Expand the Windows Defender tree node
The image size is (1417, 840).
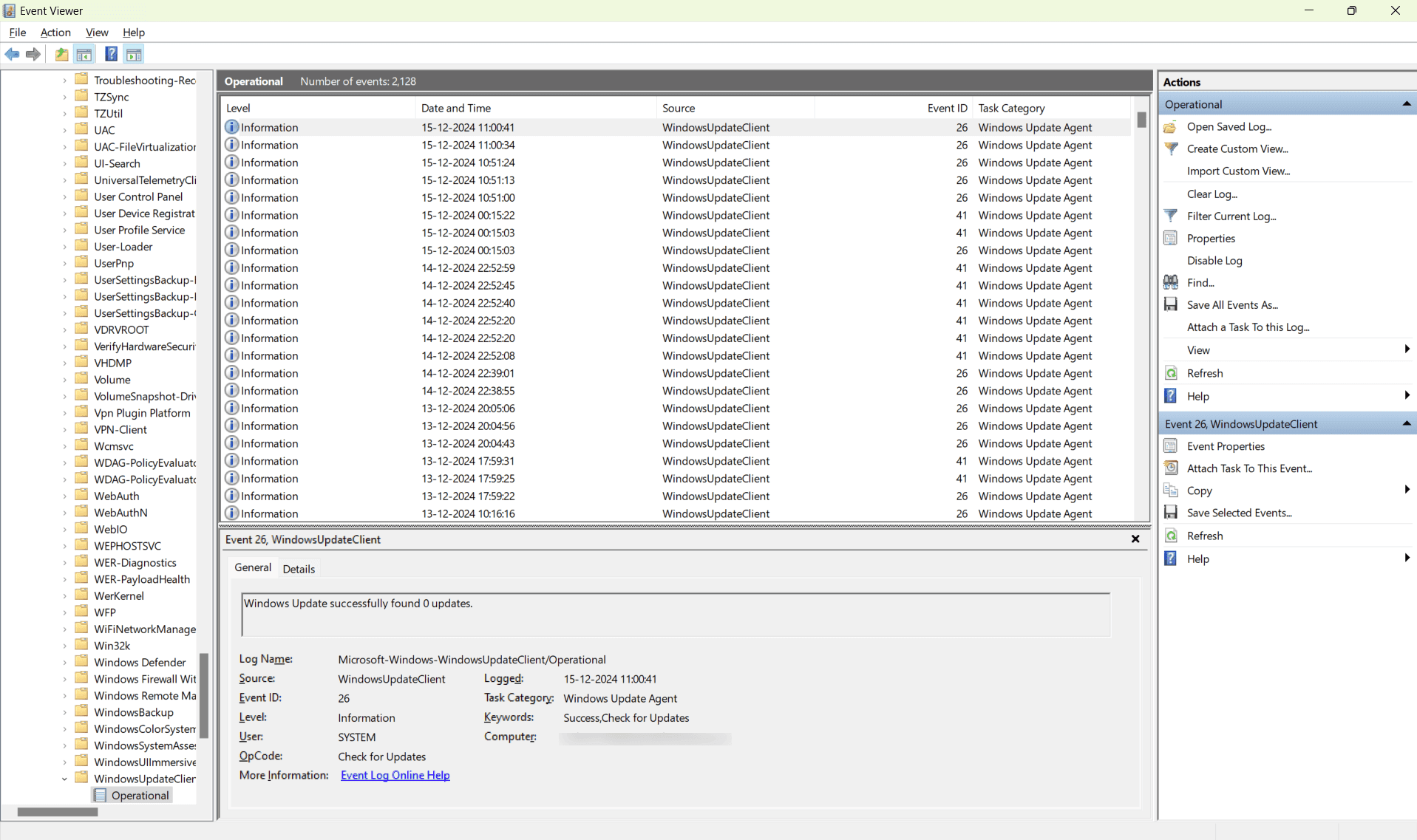pos(64,662)
